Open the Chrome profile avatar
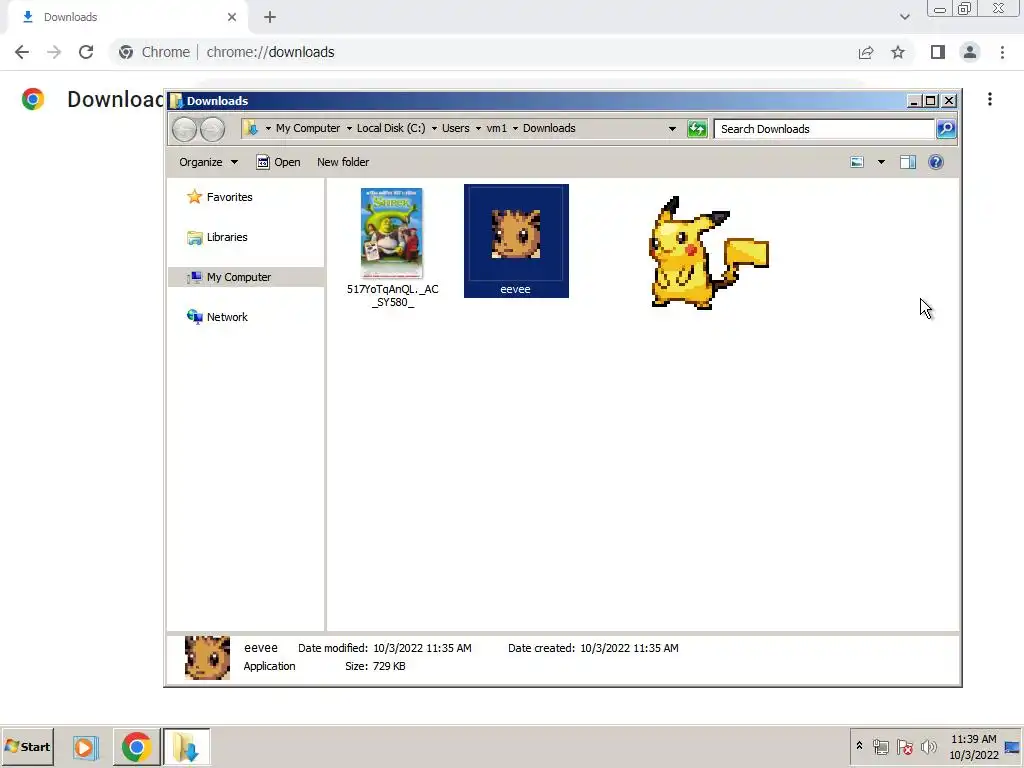The height and width of the screenshot is (768, 1024). click(970, 52)
